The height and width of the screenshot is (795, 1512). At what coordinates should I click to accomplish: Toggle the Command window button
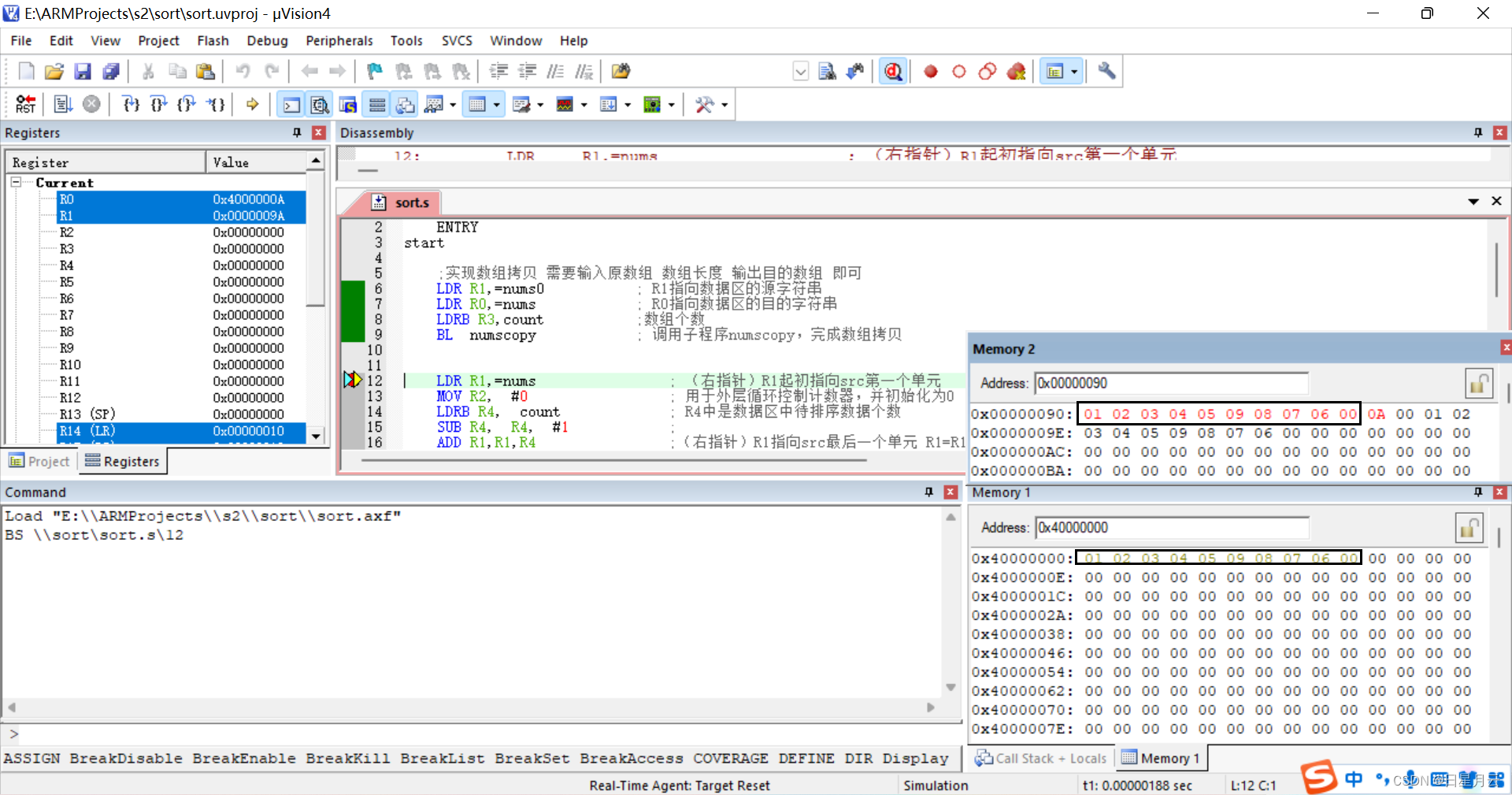click(x=291, y=104)
